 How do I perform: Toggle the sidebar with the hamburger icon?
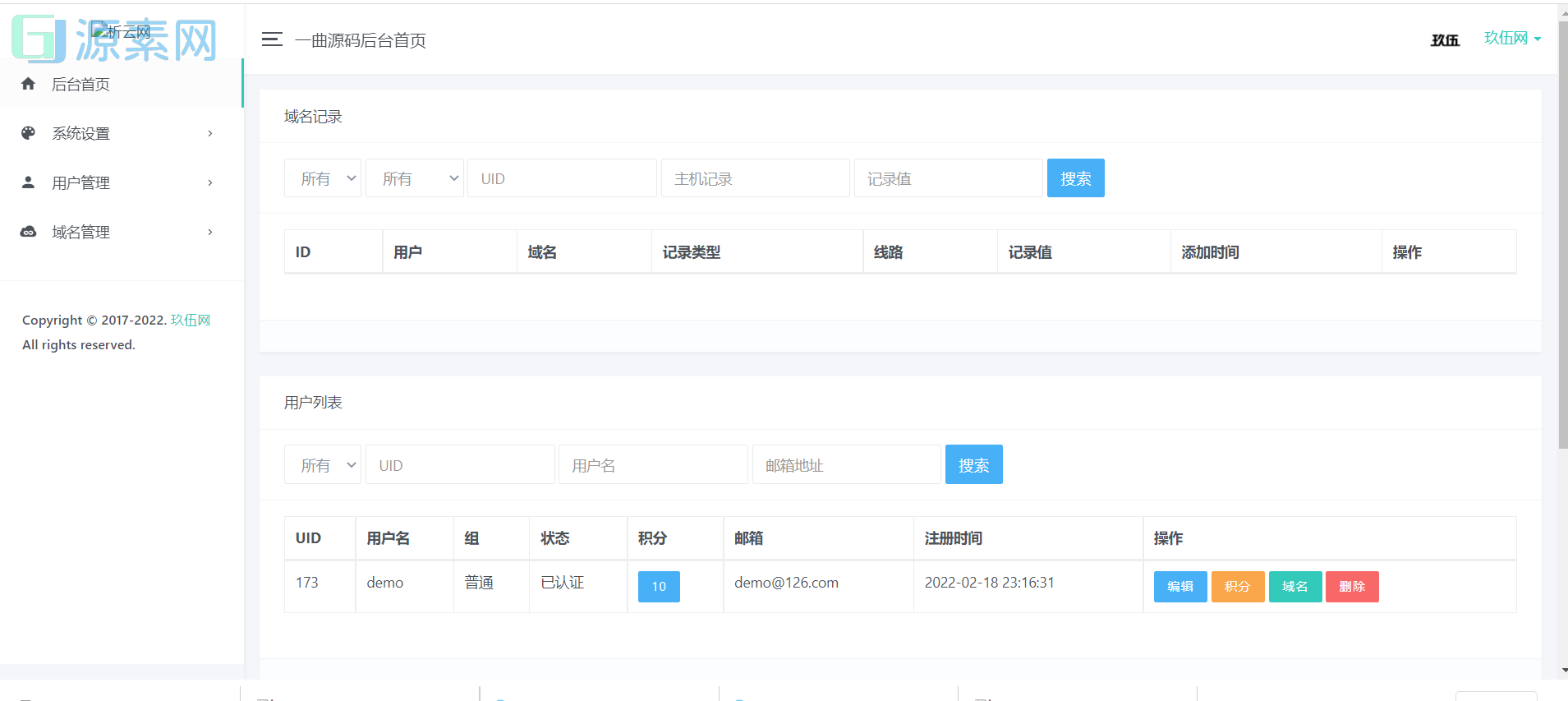click(272, 39)
